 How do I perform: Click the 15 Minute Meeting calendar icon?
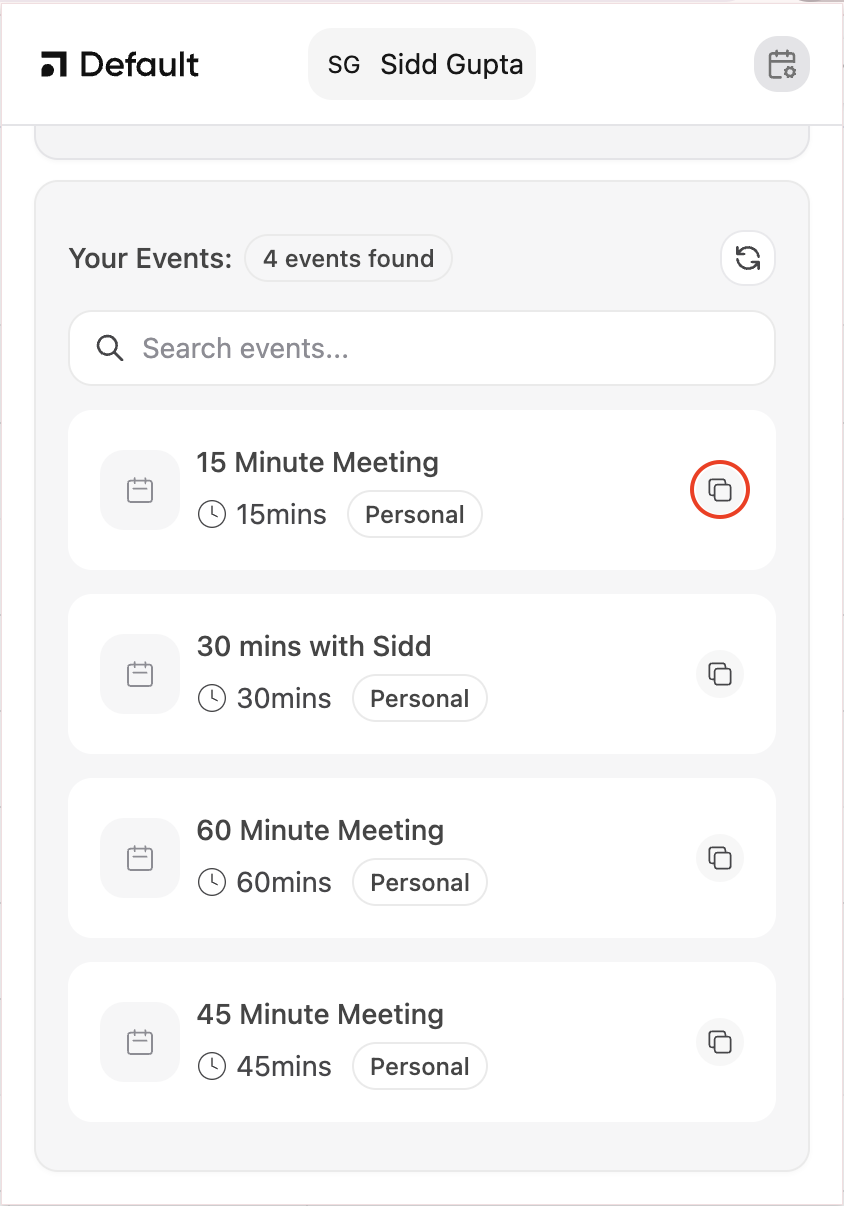click(140, 490)
